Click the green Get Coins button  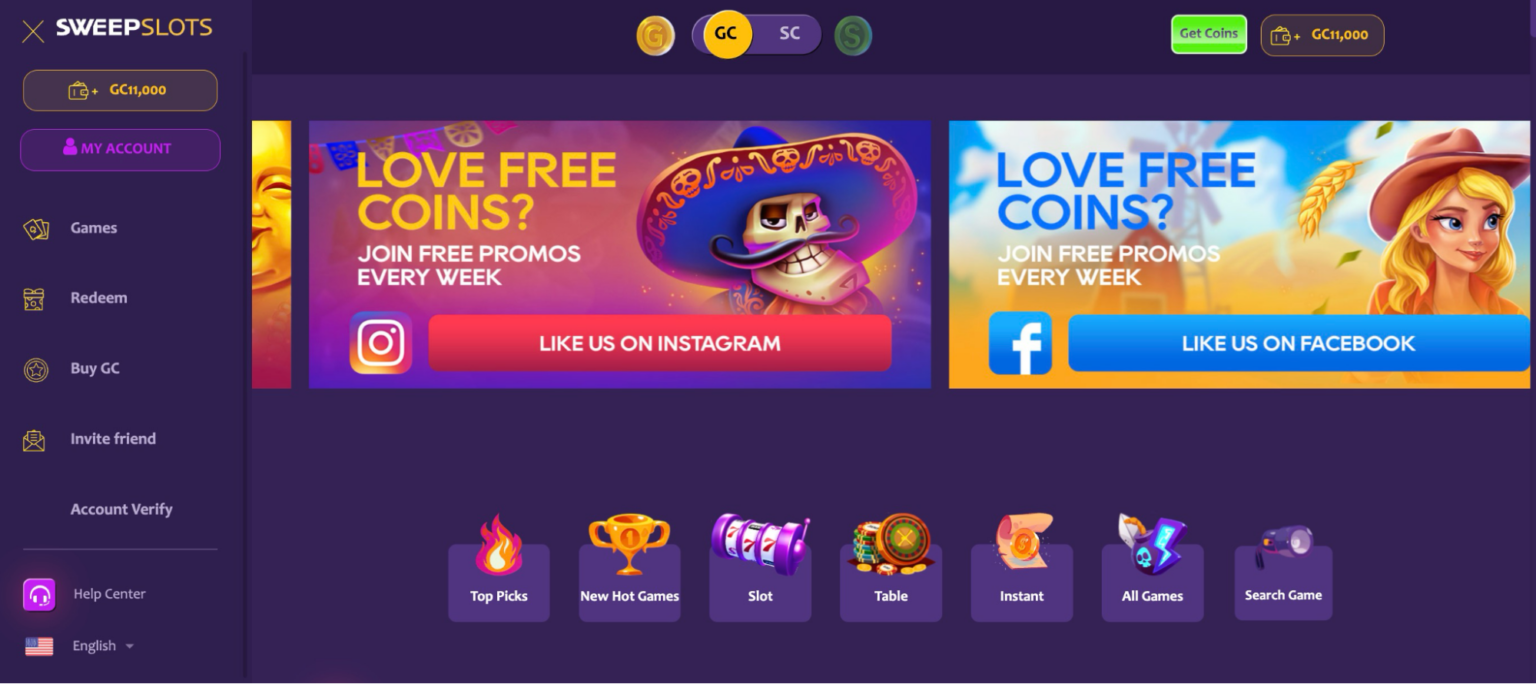tap(1209, 34)
